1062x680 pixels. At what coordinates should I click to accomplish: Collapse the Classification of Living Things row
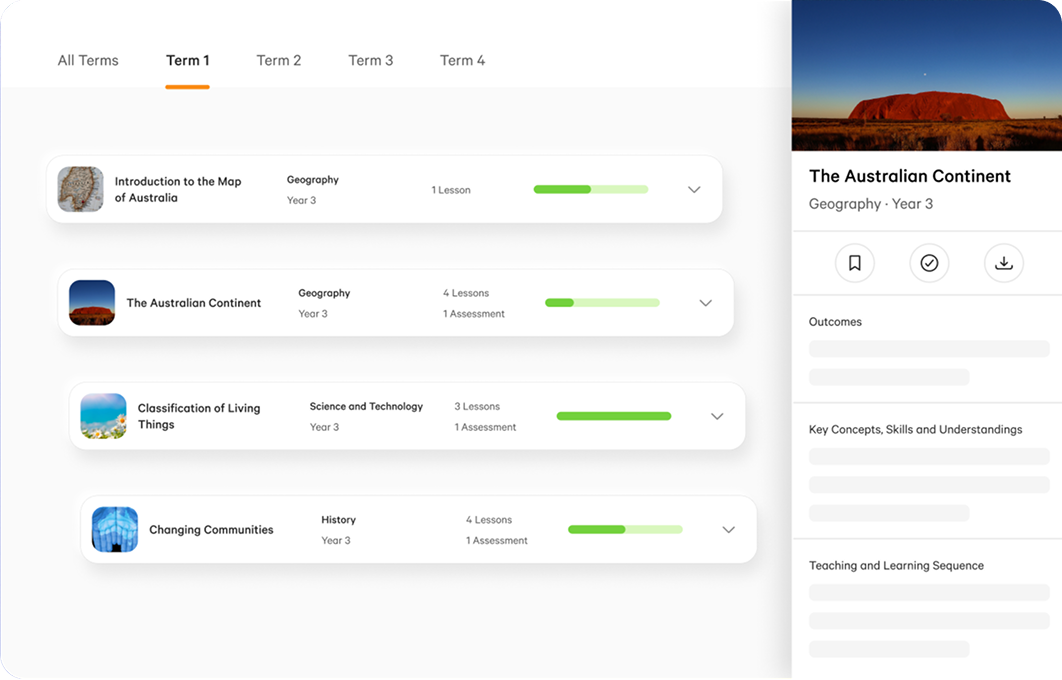coord(717,416)
